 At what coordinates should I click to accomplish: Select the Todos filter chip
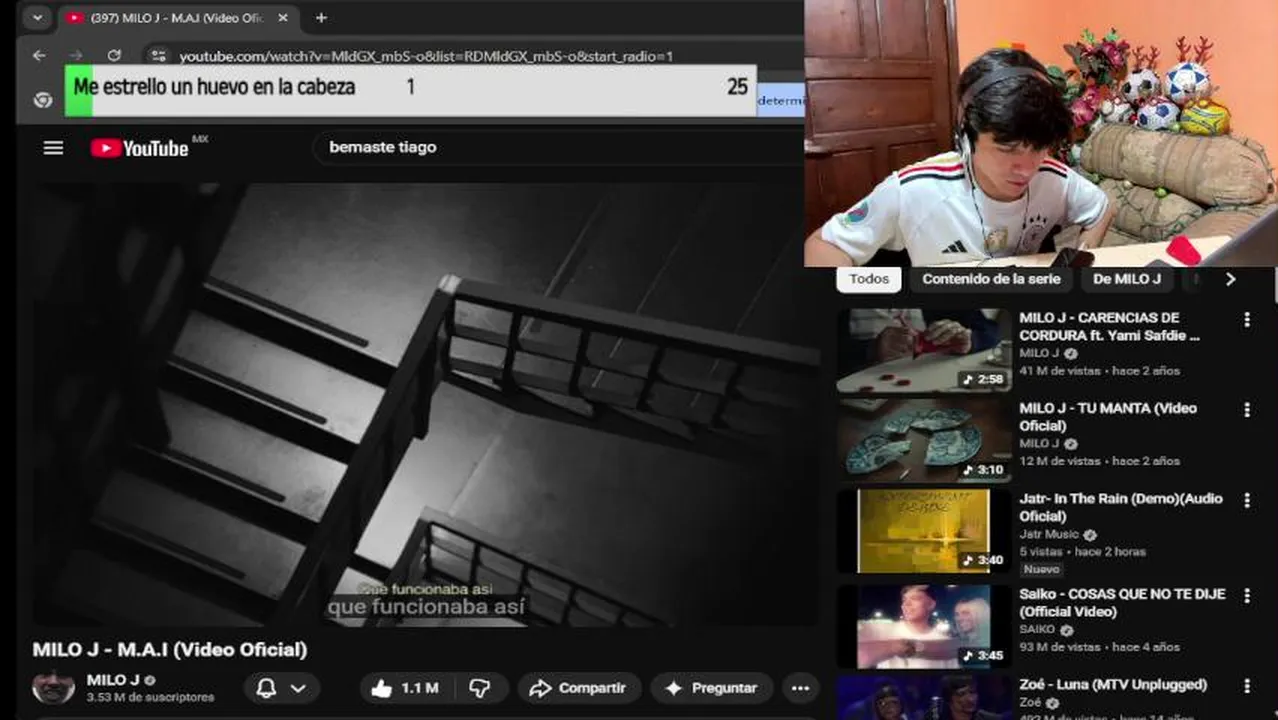[869, 279]
